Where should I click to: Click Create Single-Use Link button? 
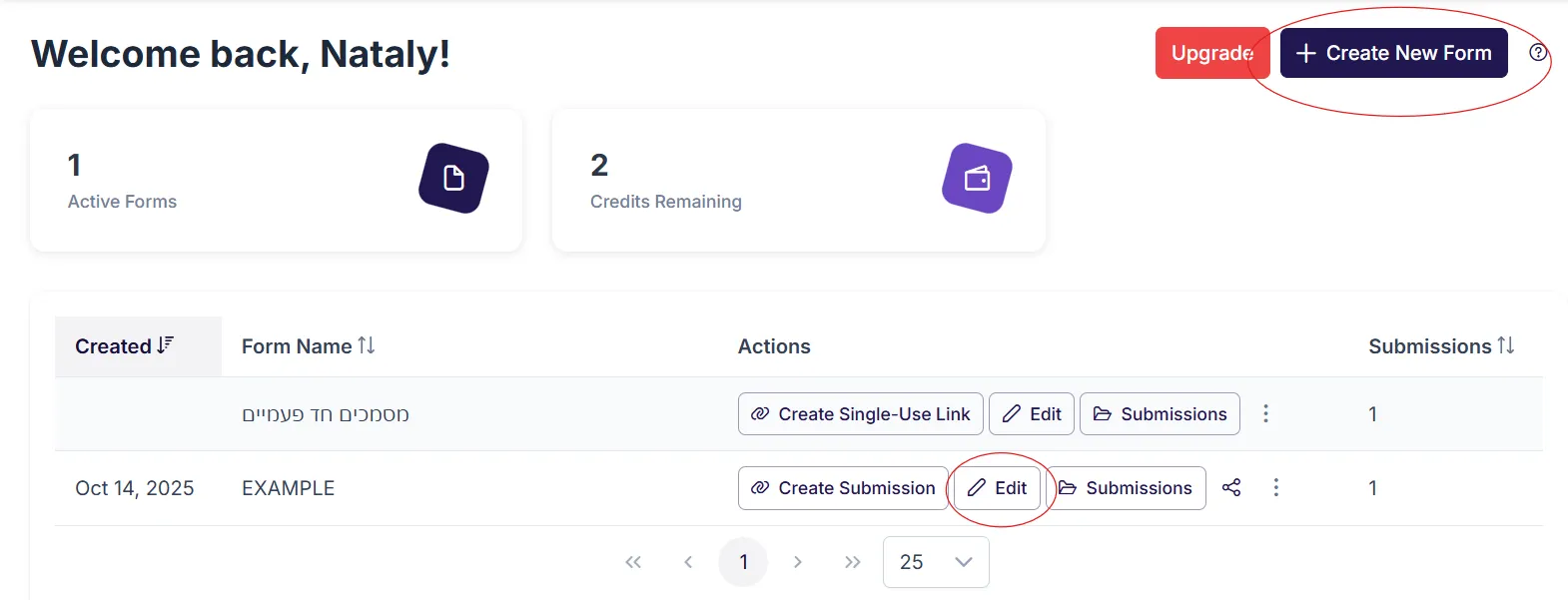[x=860, y=413]
